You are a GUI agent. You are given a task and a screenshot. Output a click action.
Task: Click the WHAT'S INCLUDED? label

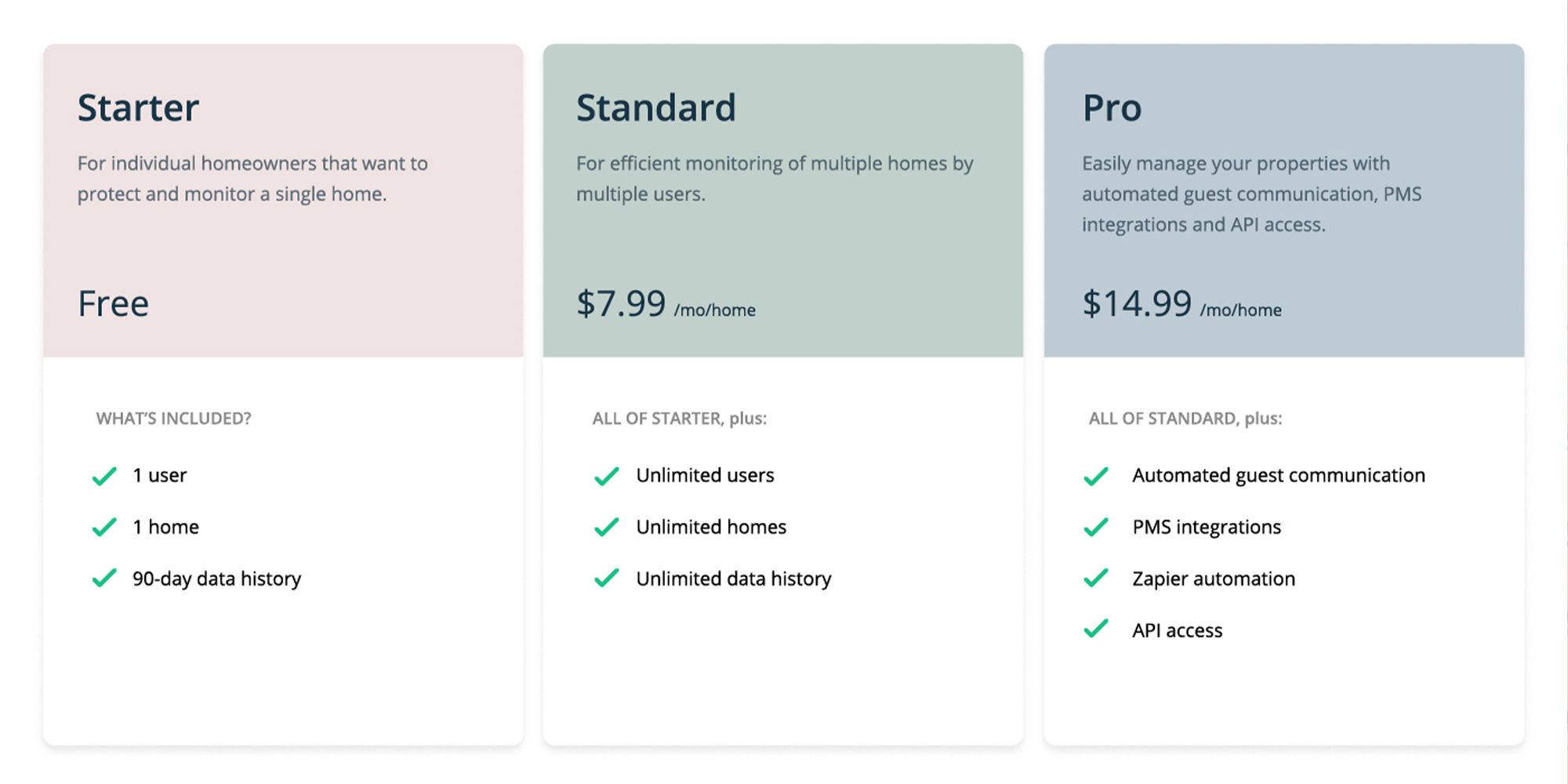click(173, 419)
